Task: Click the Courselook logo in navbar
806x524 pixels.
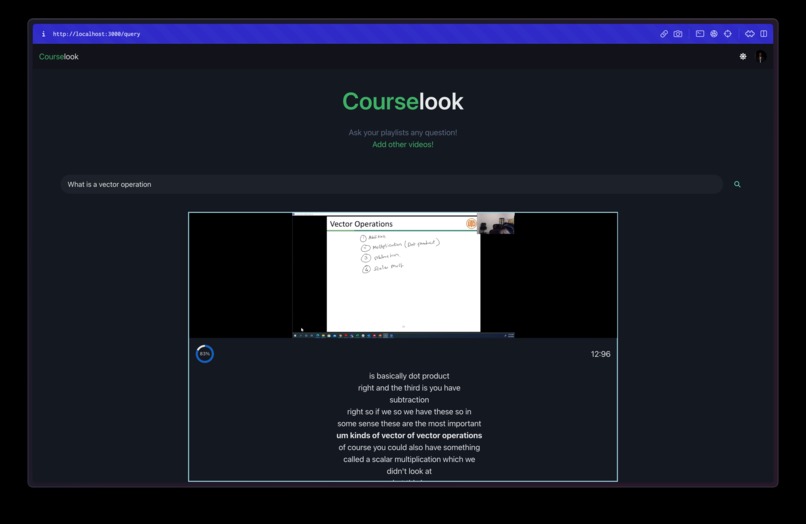Action: [59, 57]
